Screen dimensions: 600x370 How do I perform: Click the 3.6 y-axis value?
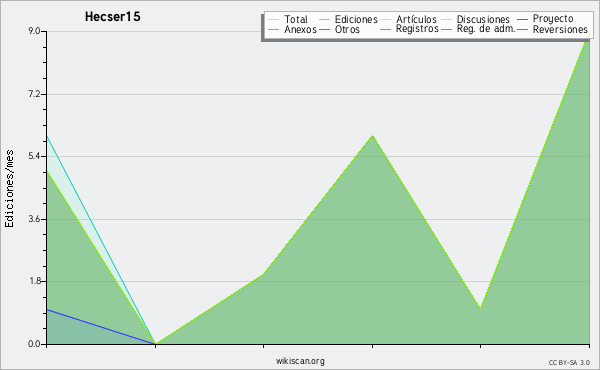34,219
